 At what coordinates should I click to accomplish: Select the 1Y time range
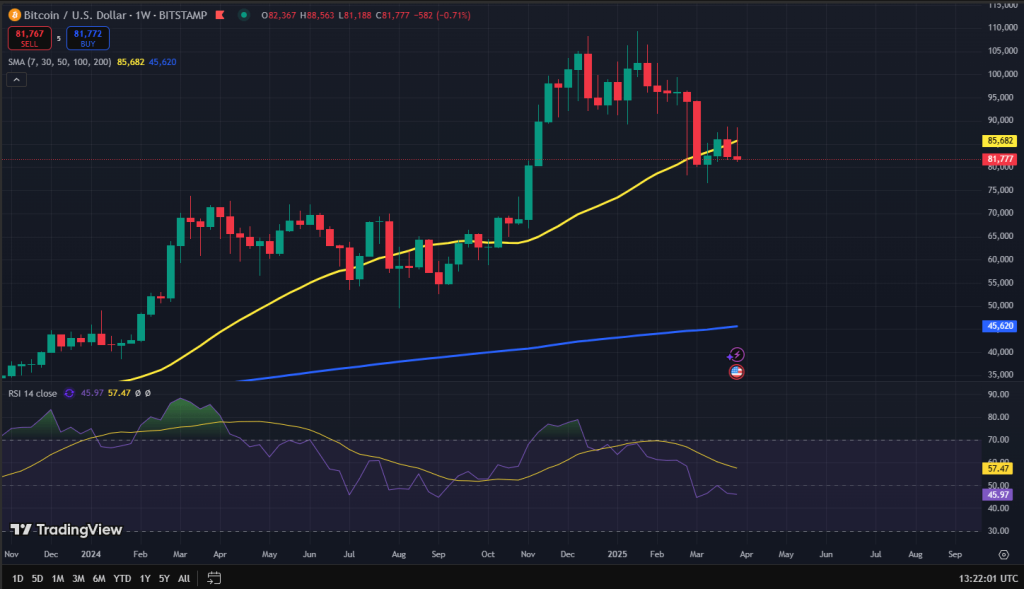145,579
